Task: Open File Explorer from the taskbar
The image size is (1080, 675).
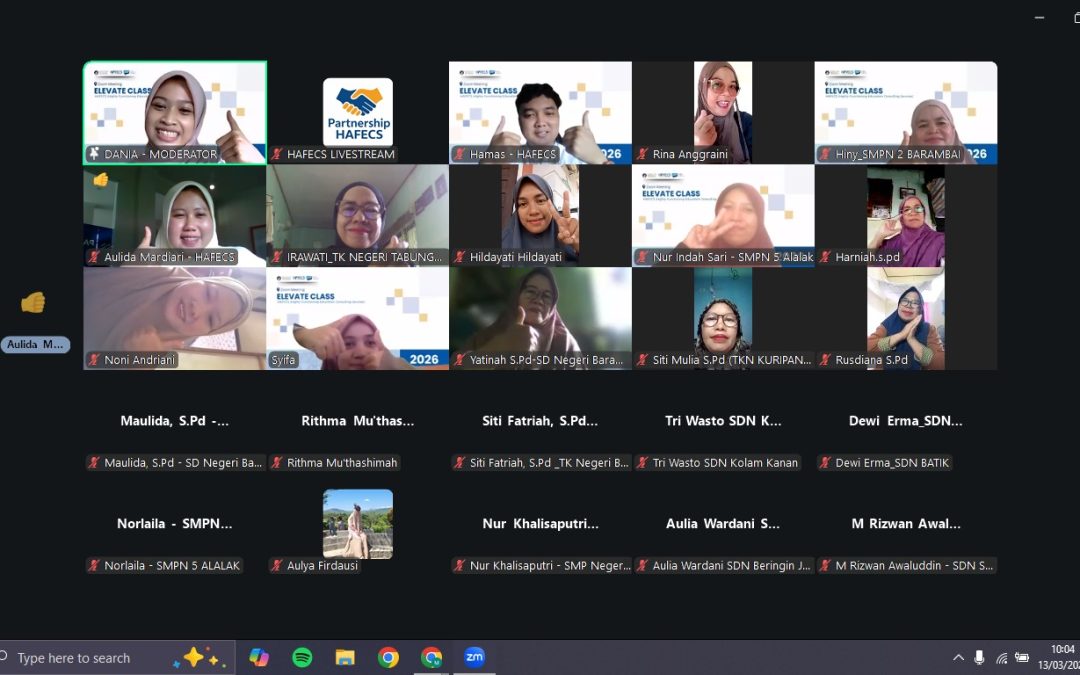Action: [345, 658]
